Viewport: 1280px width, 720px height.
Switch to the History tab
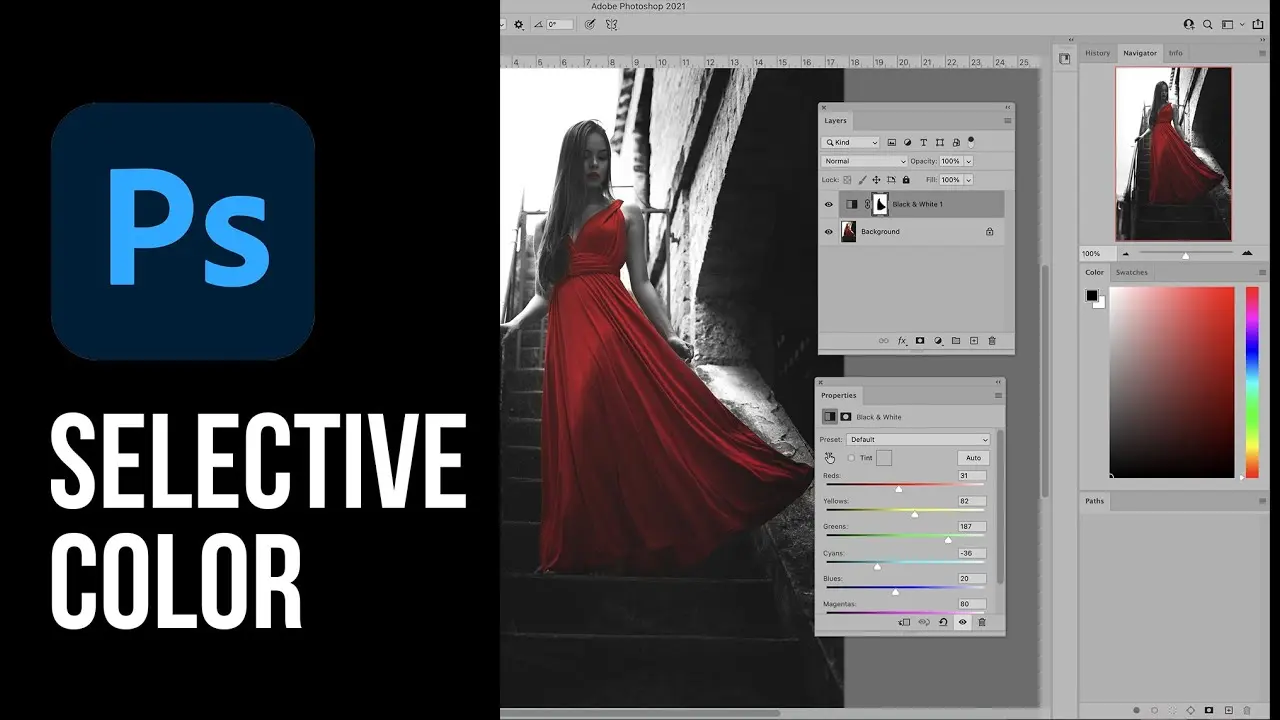coord(1097,53)
